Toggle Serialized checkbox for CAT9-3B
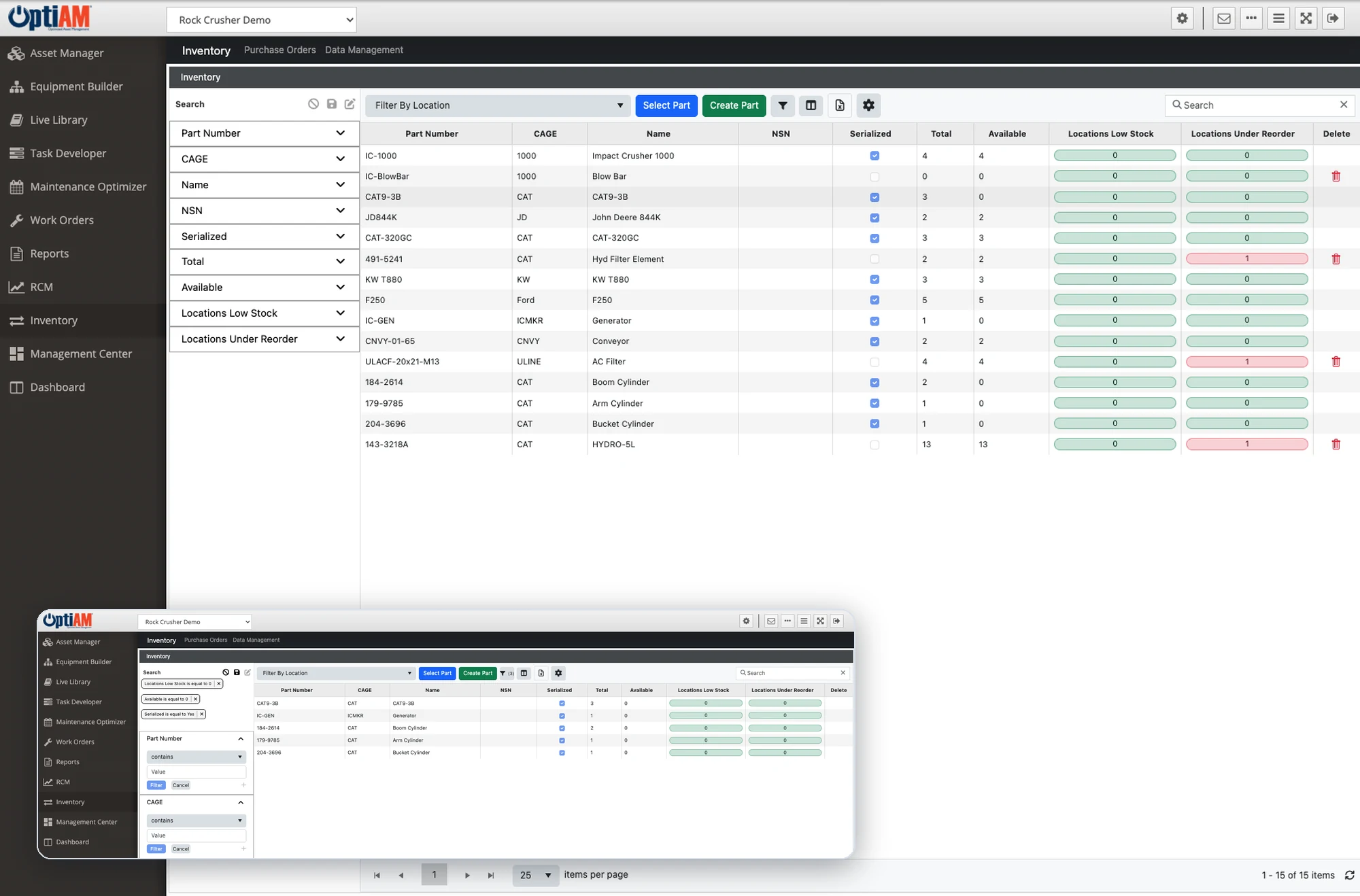The image size is (1360, 896). 874,197
